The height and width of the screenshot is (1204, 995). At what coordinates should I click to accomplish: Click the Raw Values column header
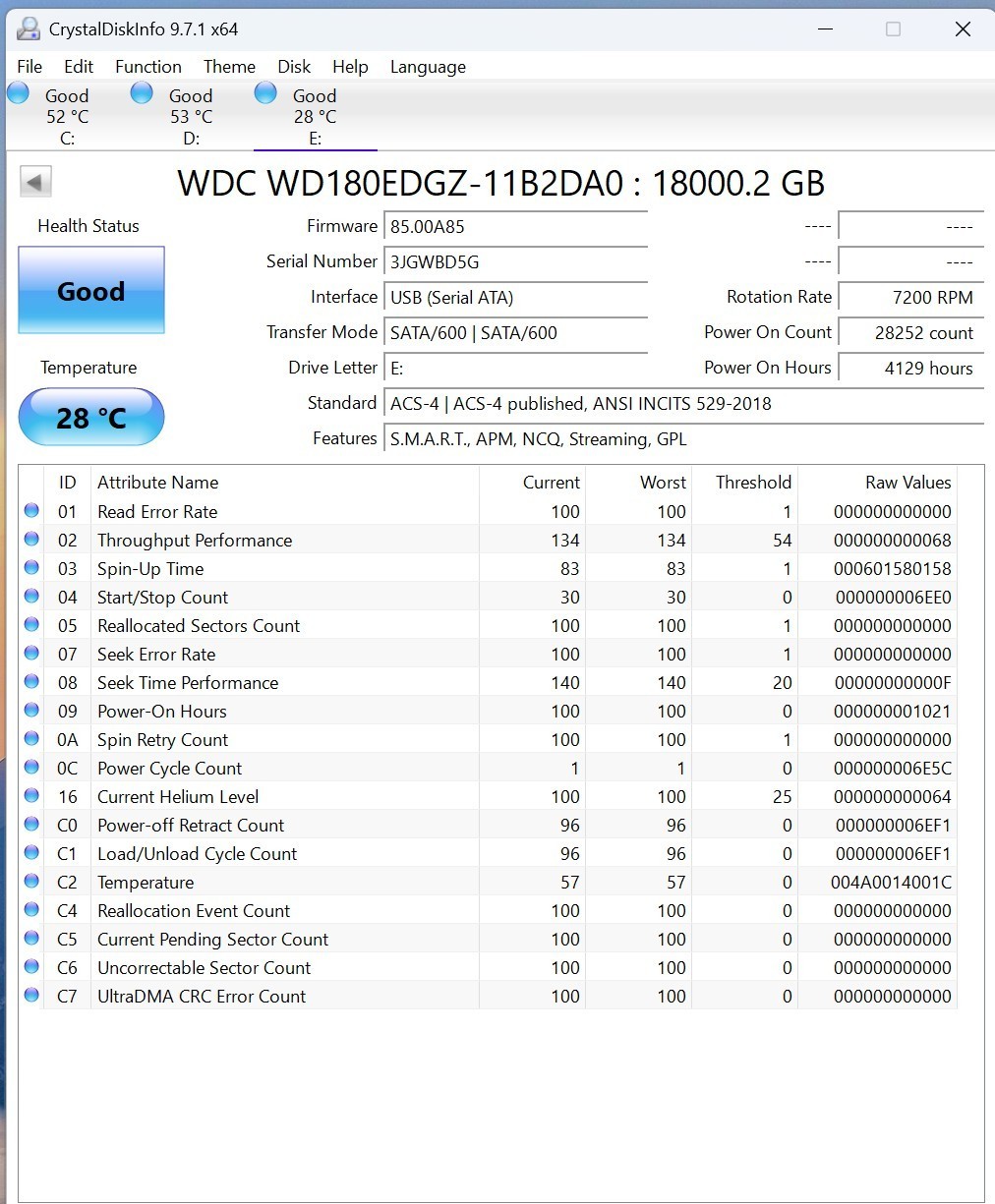[x=877, y=483]
